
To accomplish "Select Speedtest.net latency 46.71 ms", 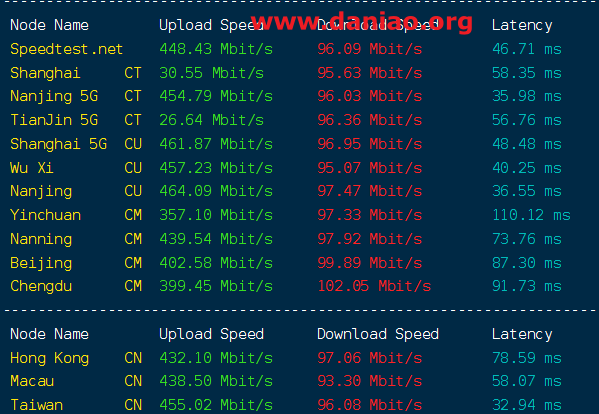I will point(527,49).
